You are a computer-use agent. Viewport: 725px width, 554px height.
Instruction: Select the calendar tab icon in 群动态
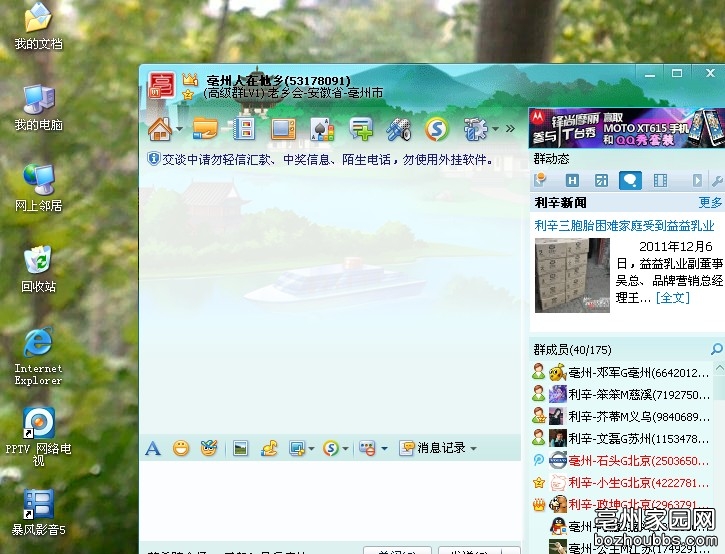pos(601,180)
